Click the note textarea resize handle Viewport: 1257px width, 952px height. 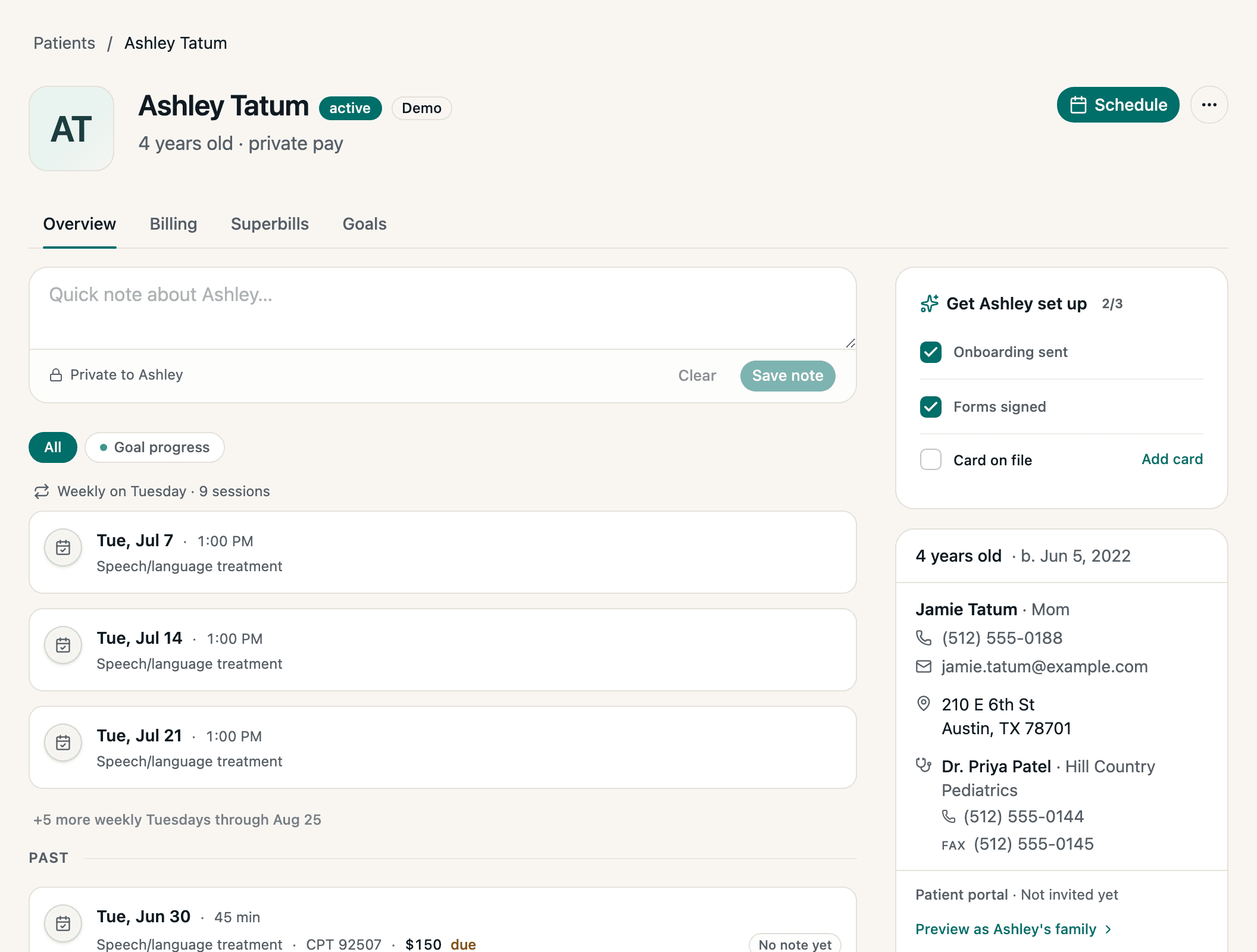point(850,343)
